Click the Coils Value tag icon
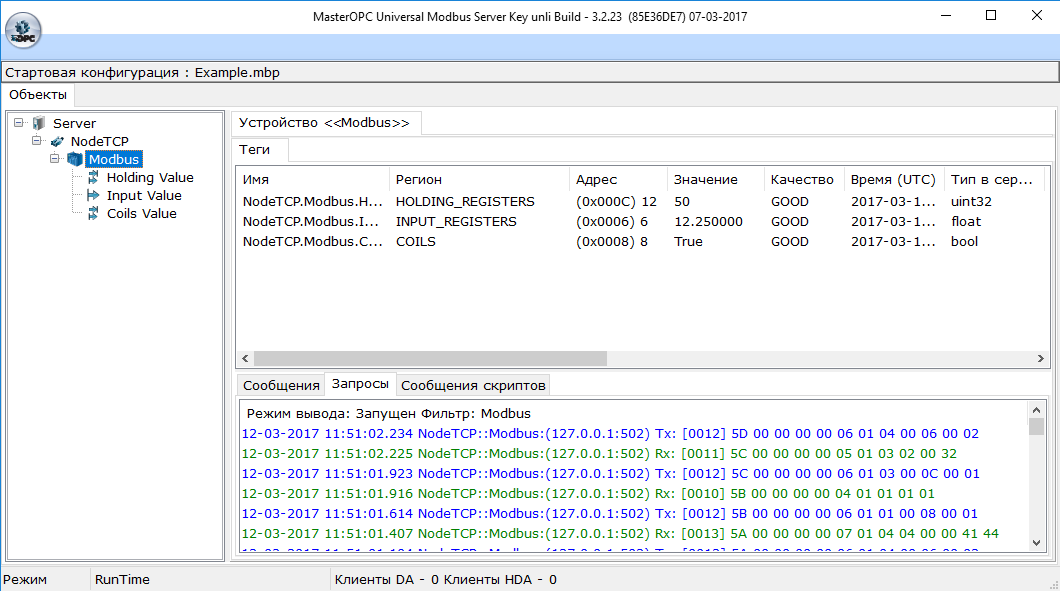The width and height of the screenshot is (1060, 591). (x=93, y=213)
